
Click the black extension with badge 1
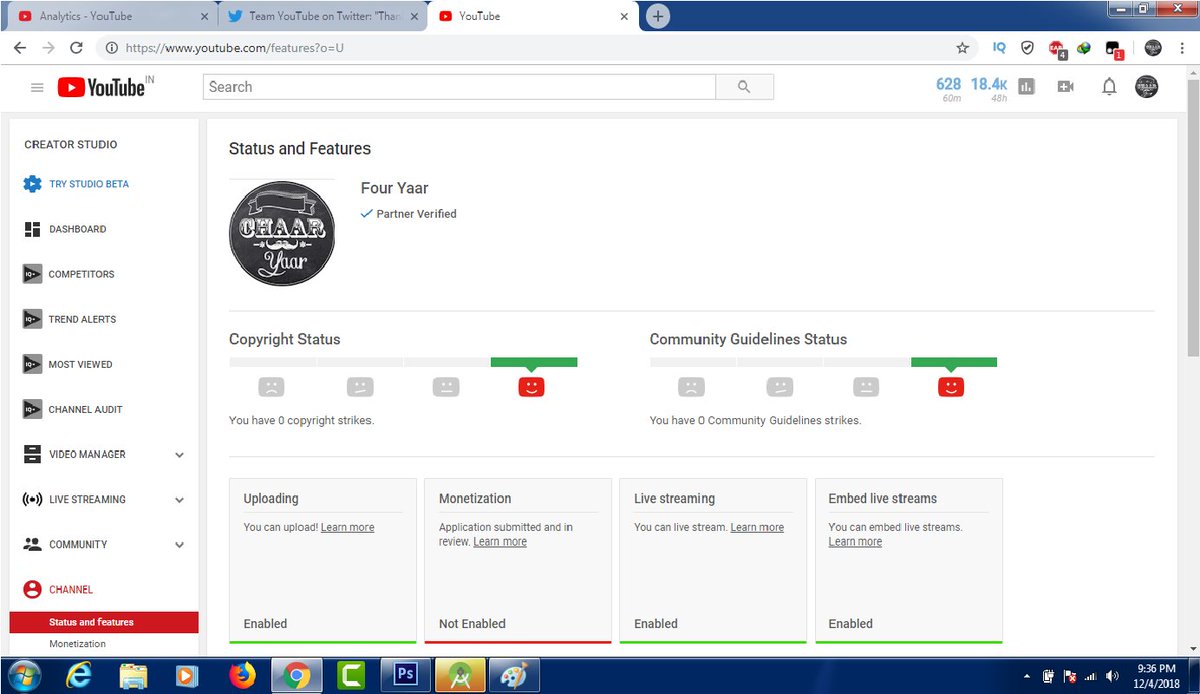click(1113, 48)
